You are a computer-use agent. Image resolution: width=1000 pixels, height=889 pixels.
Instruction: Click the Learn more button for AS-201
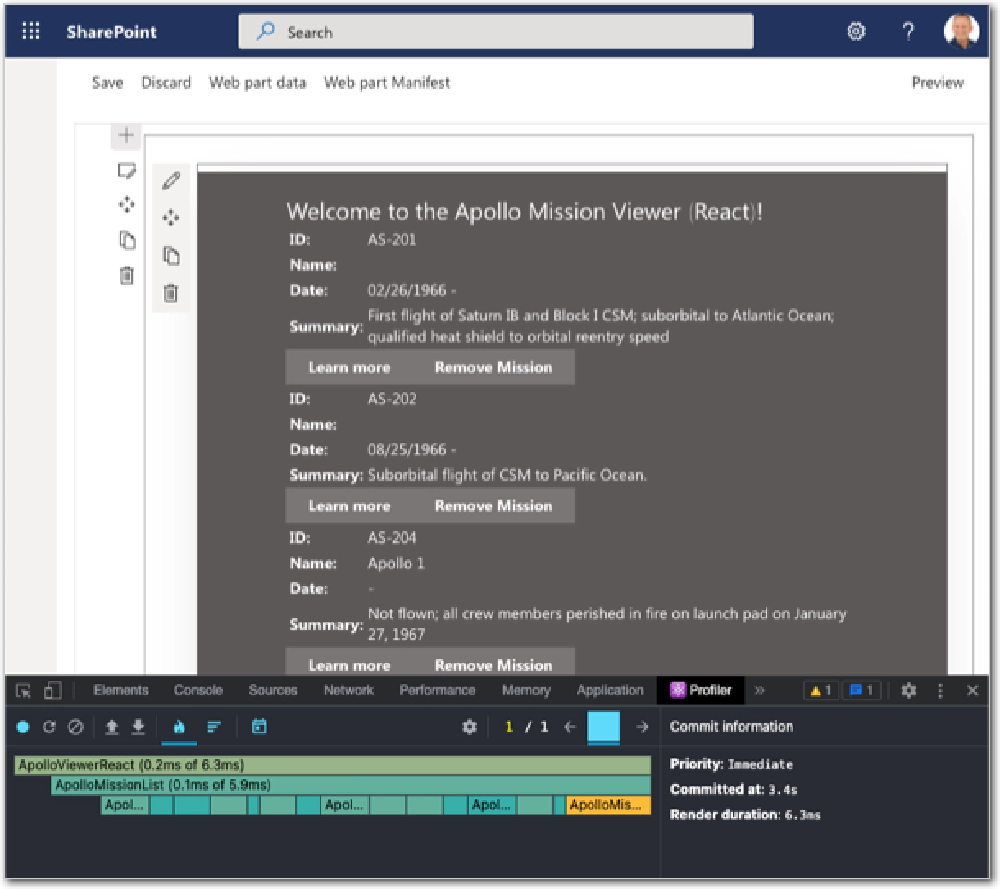[348, 367]
